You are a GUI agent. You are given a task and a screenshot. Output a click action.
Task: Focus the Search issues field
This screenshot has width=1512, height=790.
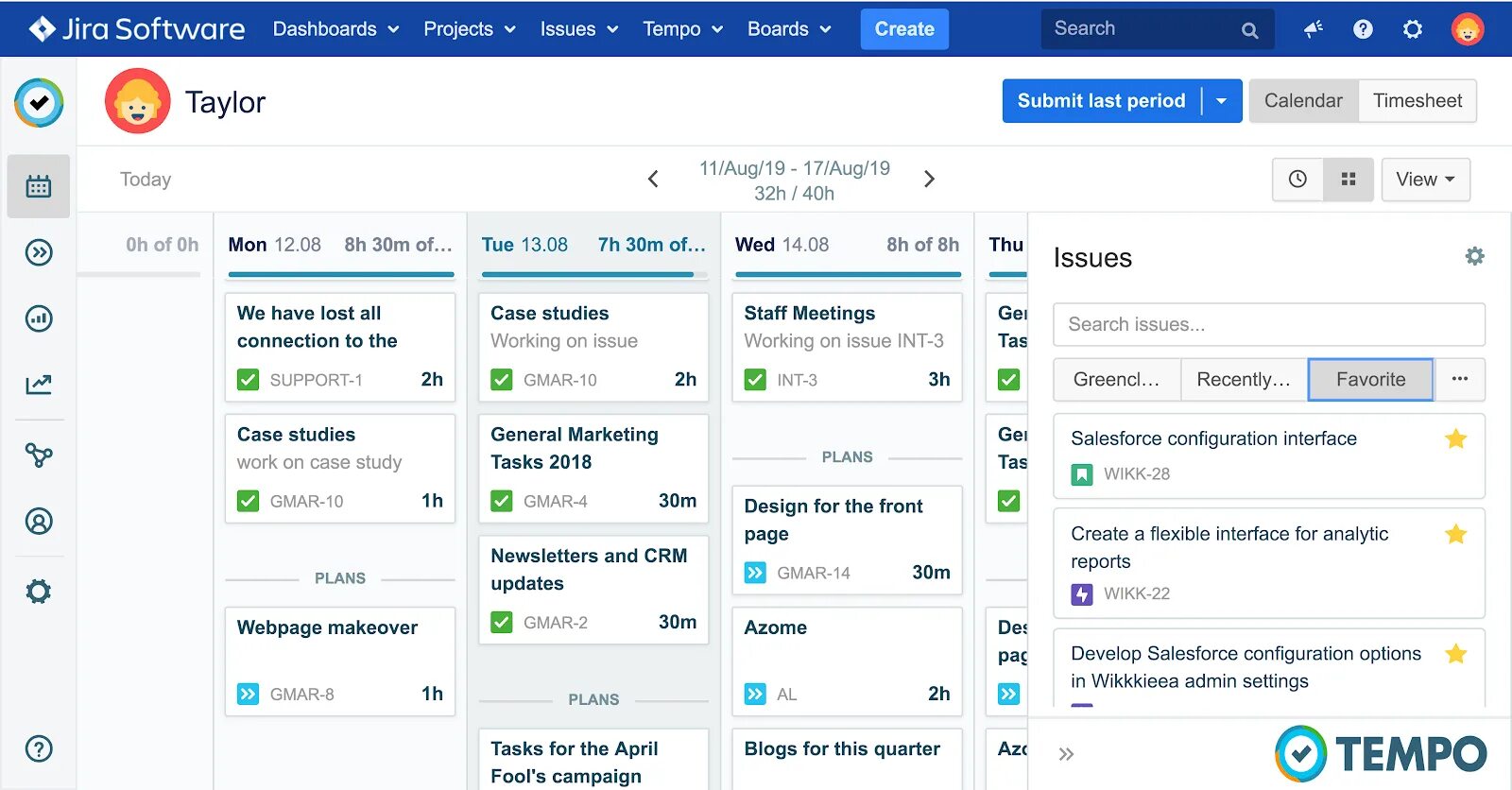(x=1269, y=324)
